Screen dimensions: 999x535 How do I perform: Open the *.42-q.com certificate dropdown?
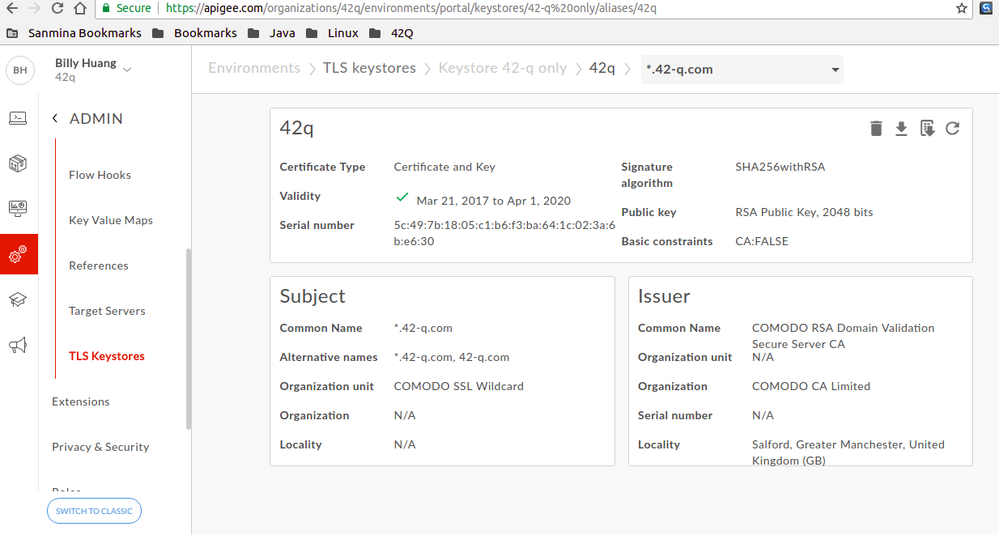[742, 69]
